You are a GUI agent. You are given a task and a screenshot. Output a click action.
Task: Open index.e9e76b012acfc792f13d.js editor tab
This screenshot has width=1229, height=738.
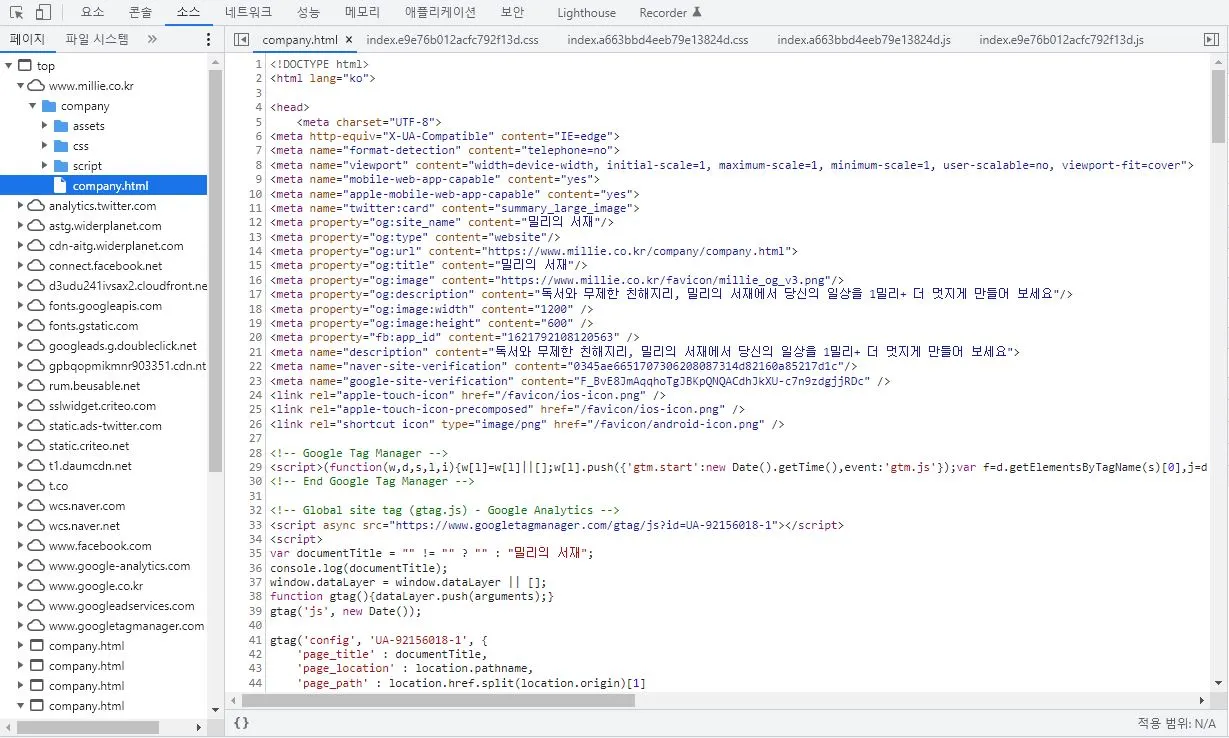[x=1061, y=40]
